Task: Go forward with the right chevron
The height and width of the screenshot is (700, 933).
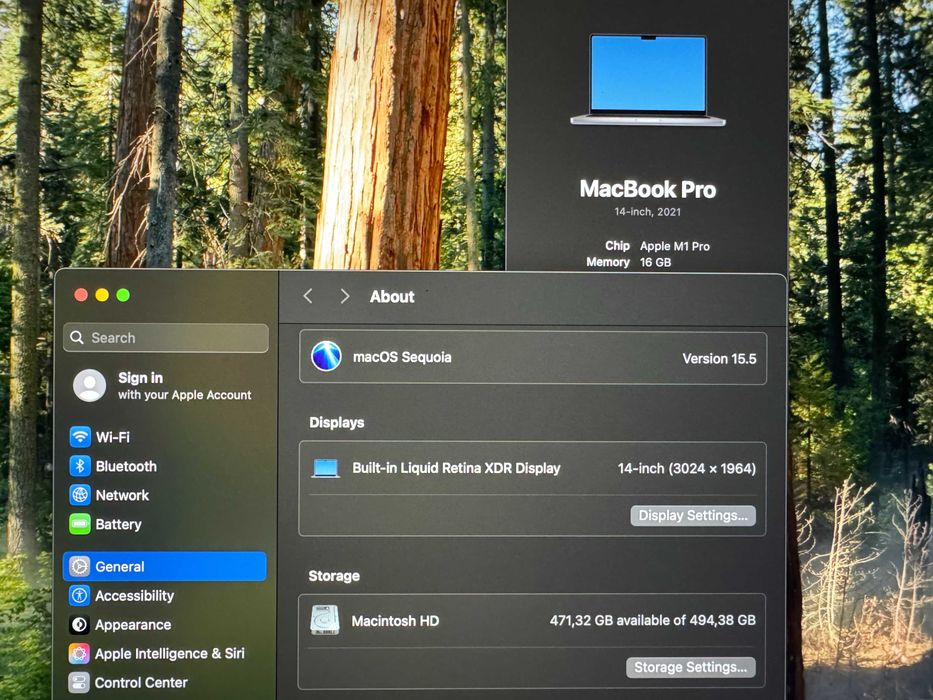Action: coord(344,296)
